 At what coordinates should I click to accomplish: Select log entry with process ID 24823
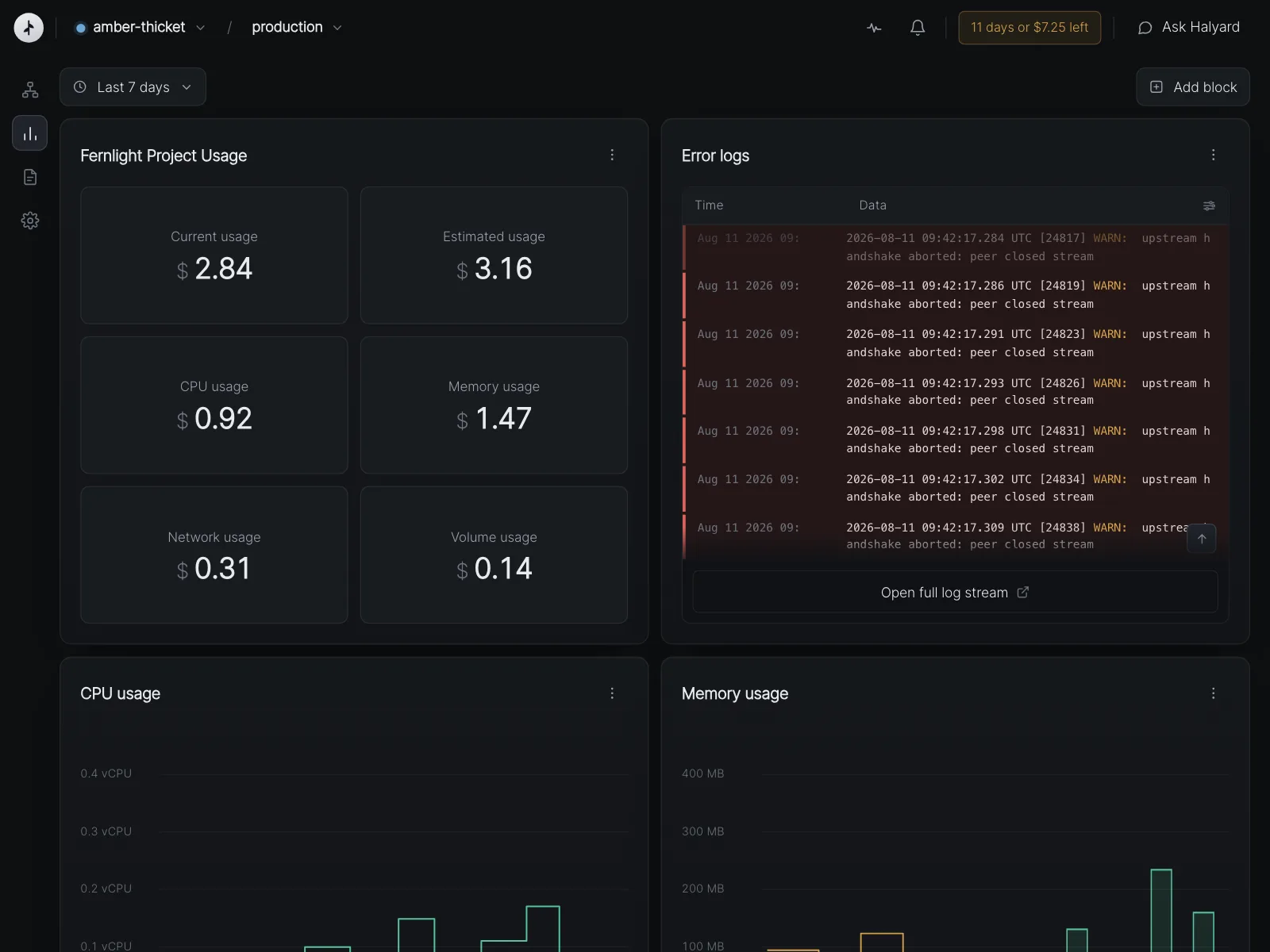[955, 344]
